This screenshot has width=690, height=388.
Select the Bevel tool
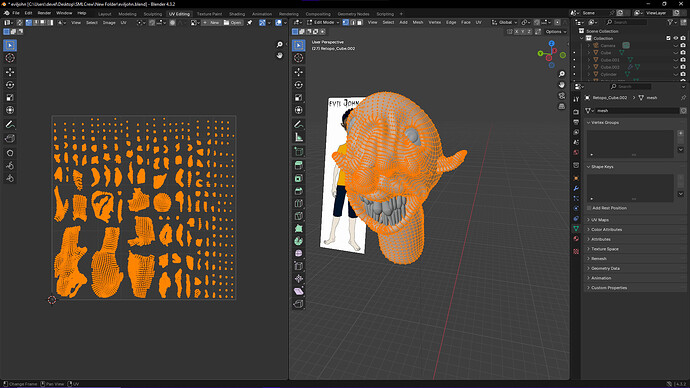click(298, 191)
